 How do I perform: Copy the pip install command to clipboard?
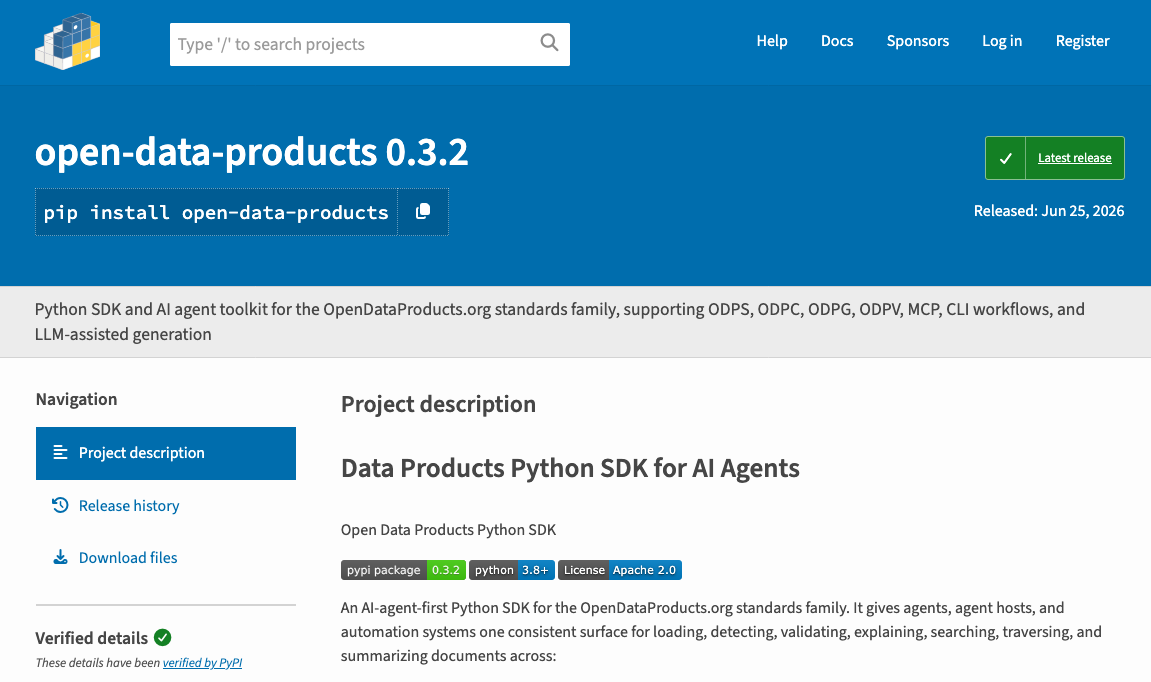tap(423, 211)
